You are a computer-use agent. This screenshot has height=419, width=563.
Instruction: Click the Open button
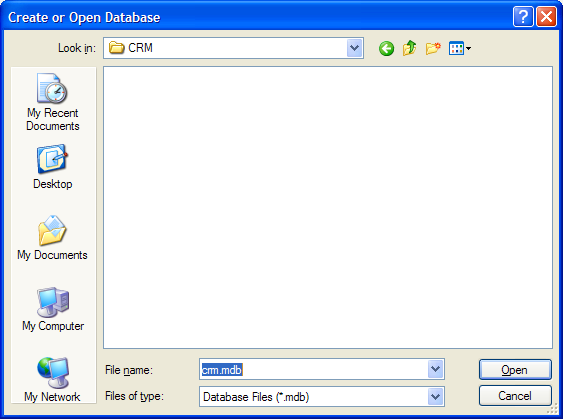pyautogui.click(x=515, y=369)
